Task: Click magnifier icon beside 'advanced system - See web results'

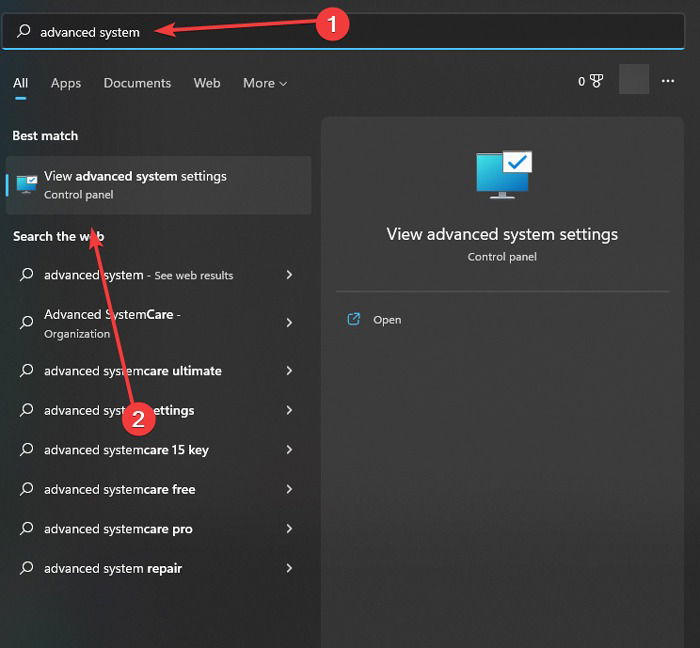Action: (26, 274)
